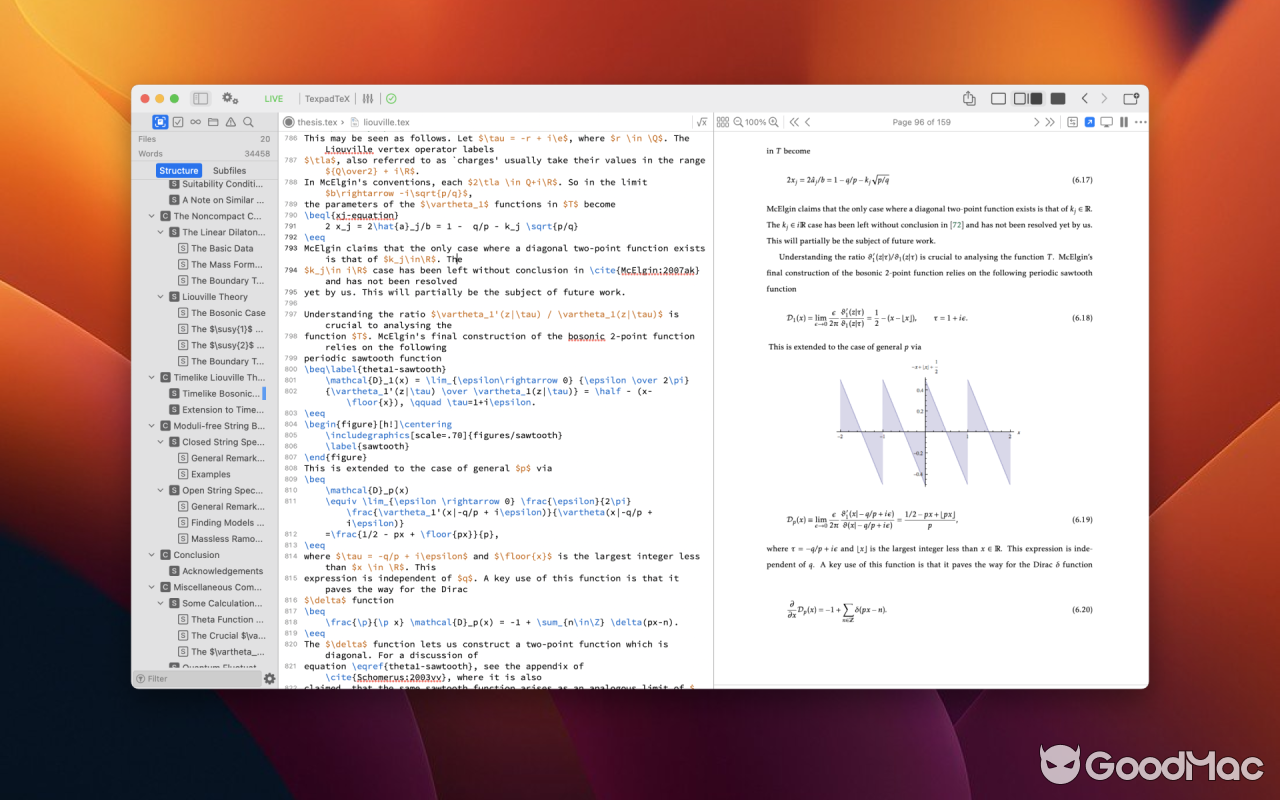This screenshot has height=800, width=1280.
Task: Collapse the Closed String Spe... tree item
Action: coord(158,441)
